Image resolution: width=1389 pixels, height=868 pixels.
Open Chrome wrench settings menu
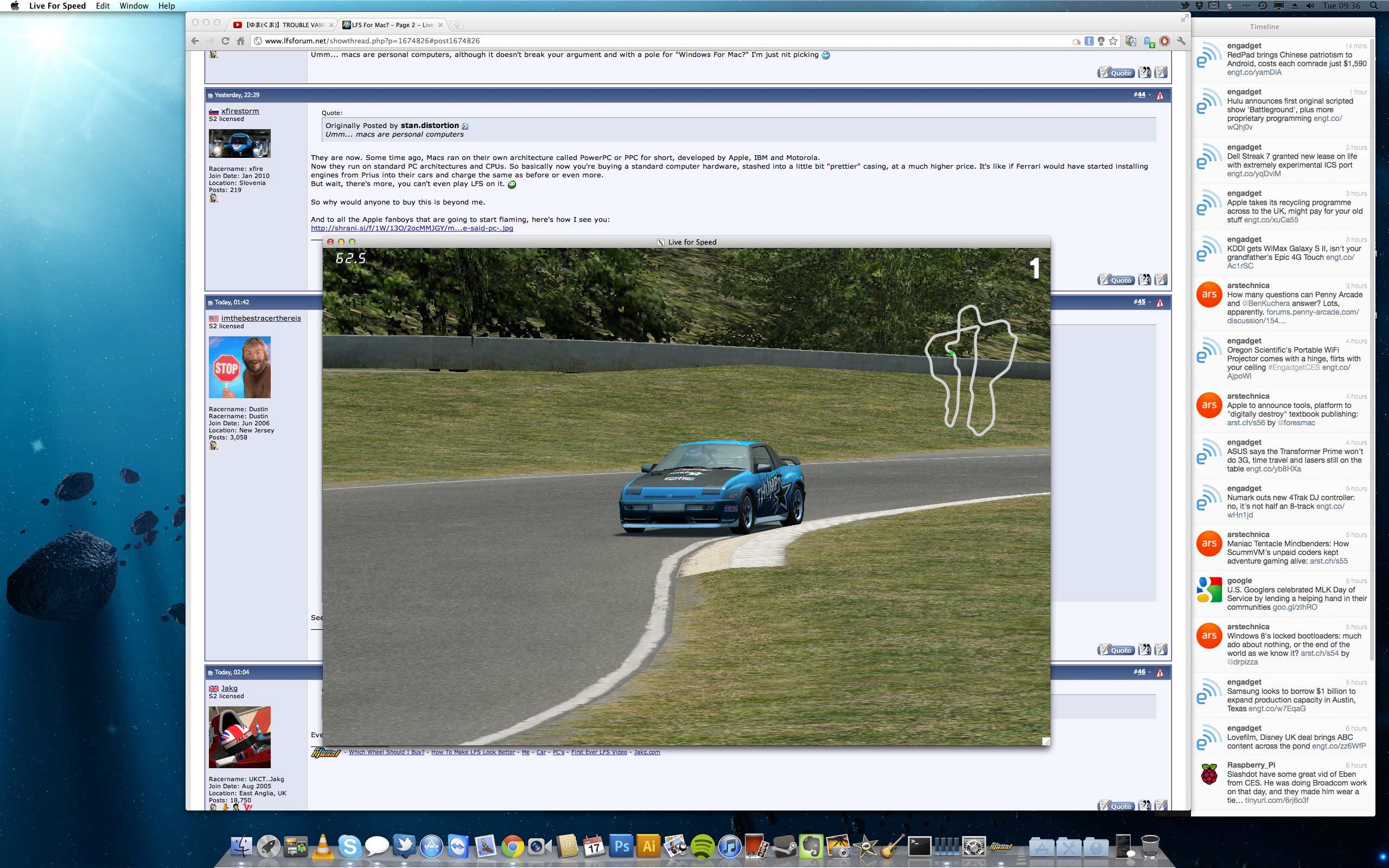1181,41
